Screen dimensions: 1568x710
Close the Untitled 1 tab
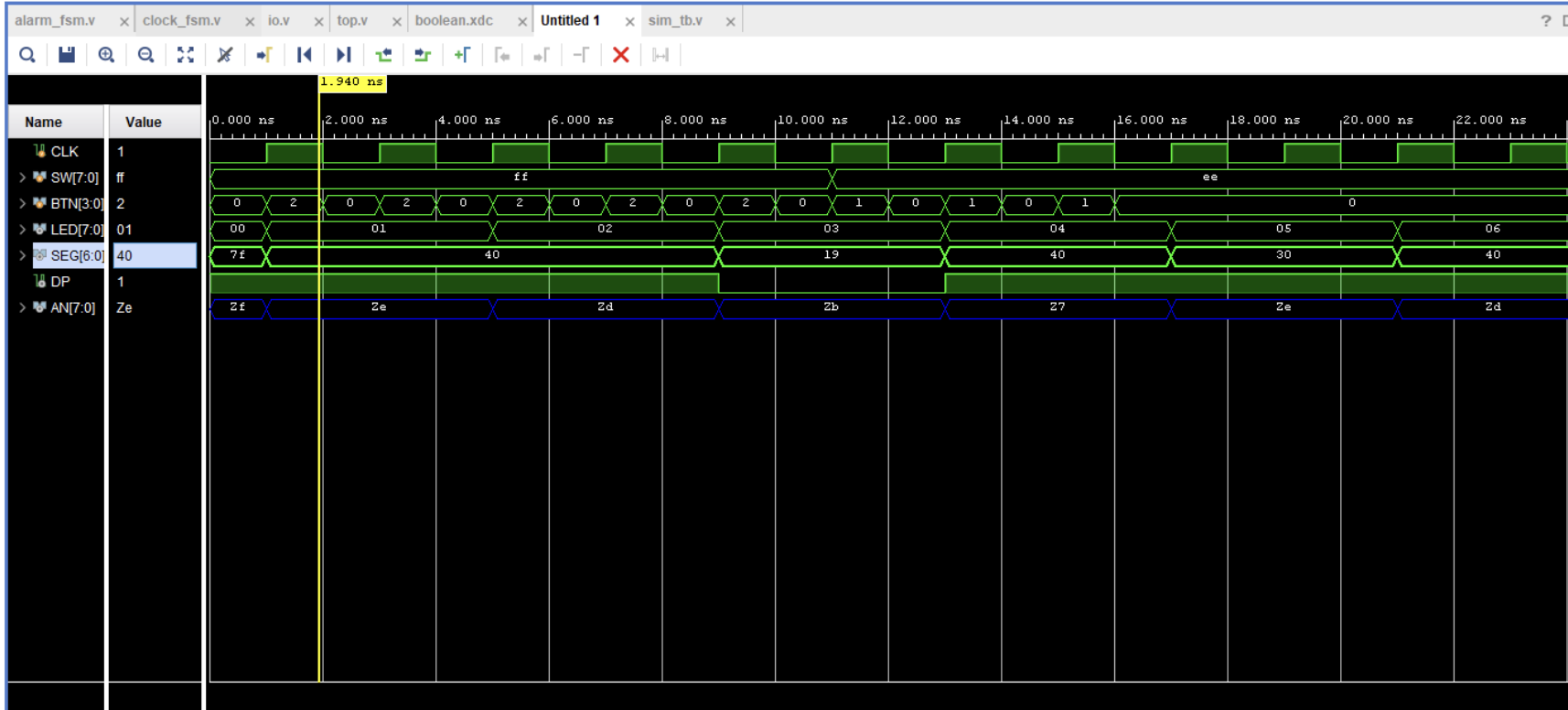(x=629, y=21)
